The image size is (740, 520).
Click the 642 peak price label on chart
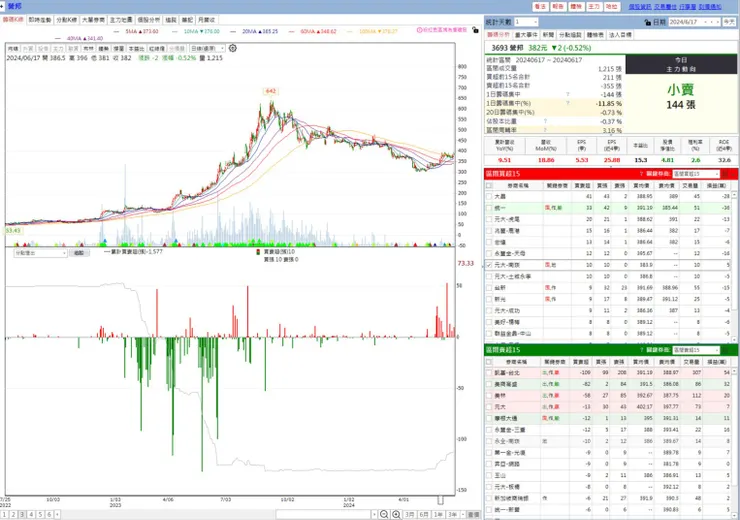[x=270, y=91]
